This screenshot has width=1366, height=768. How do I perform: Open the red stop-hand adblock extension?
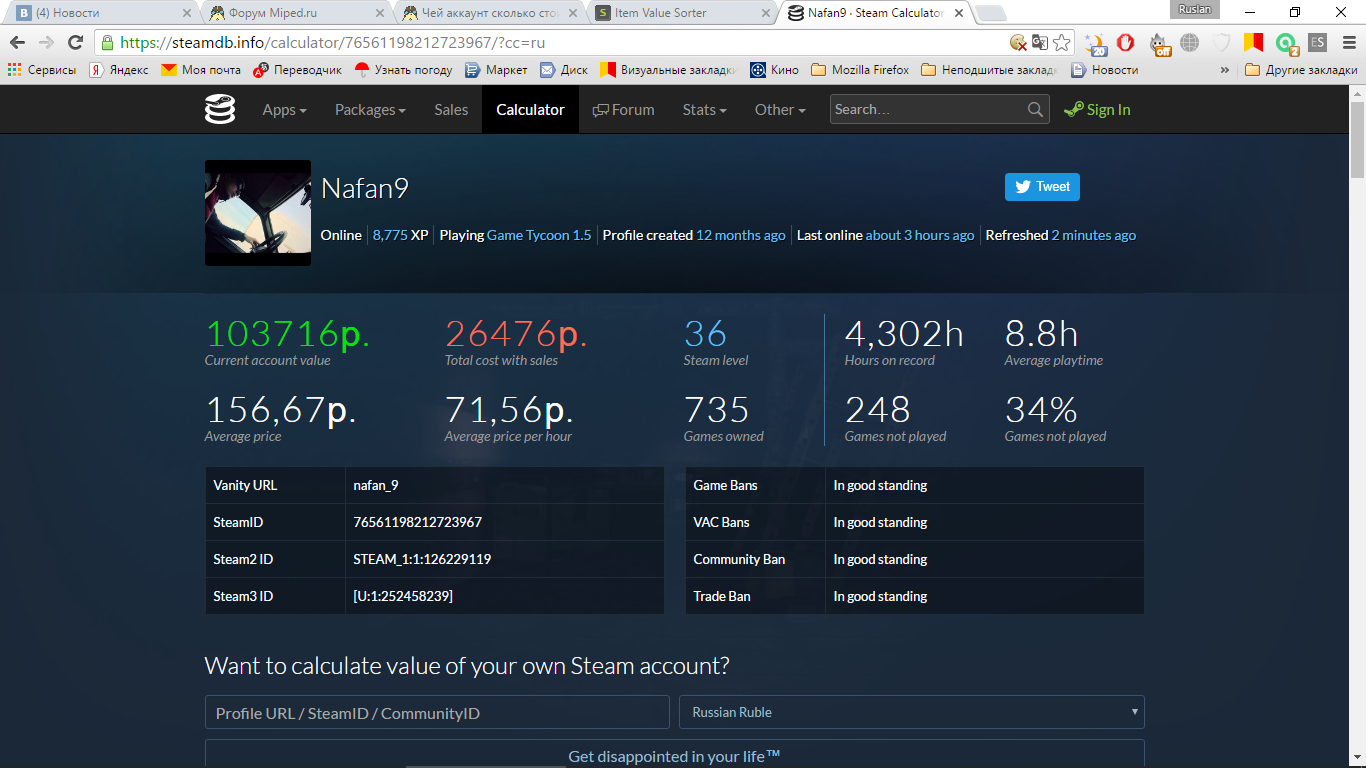point(1125,42)
